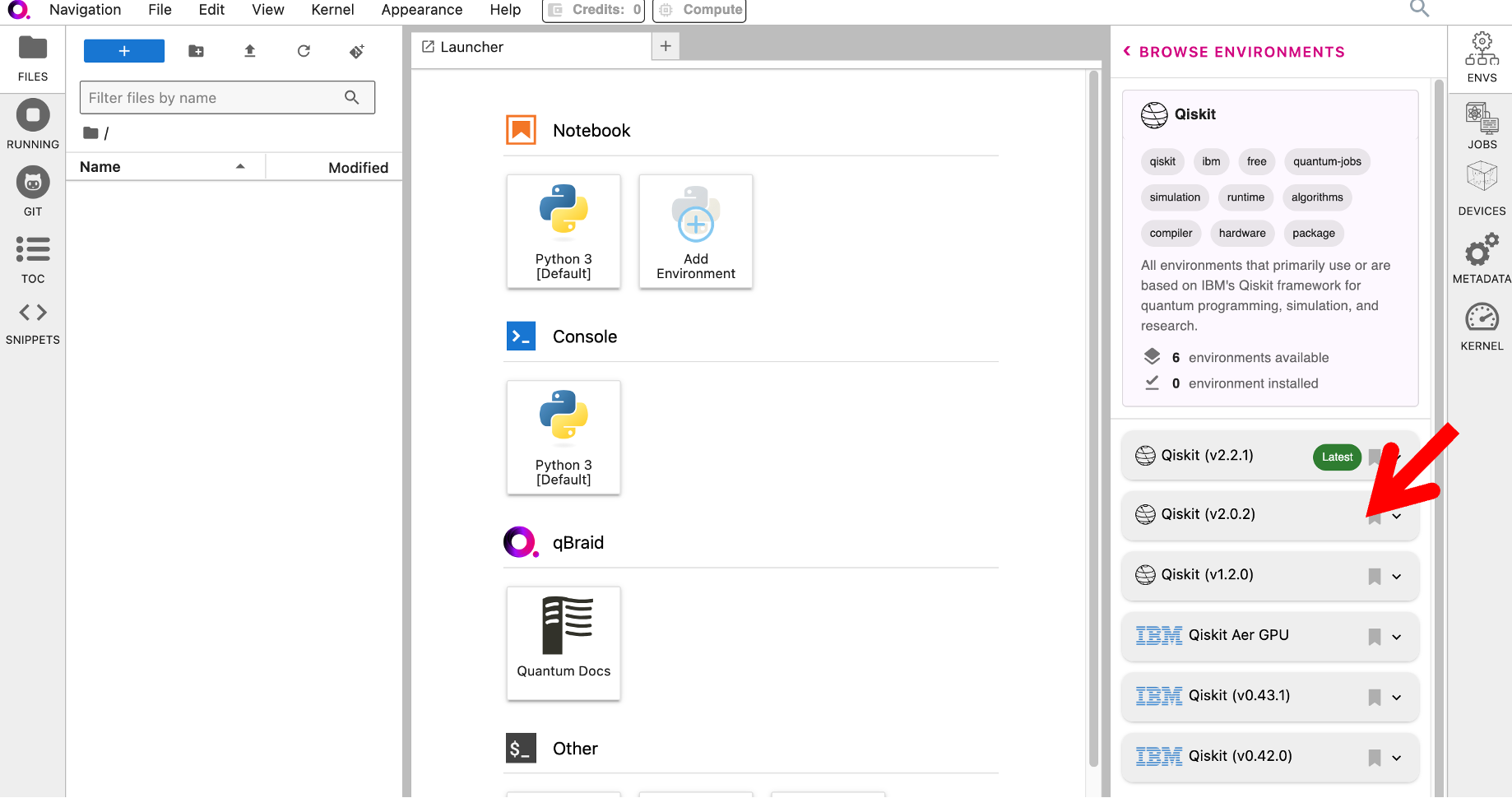
Task: Click the Upload Files icon
Action: [x=250, y=51]
